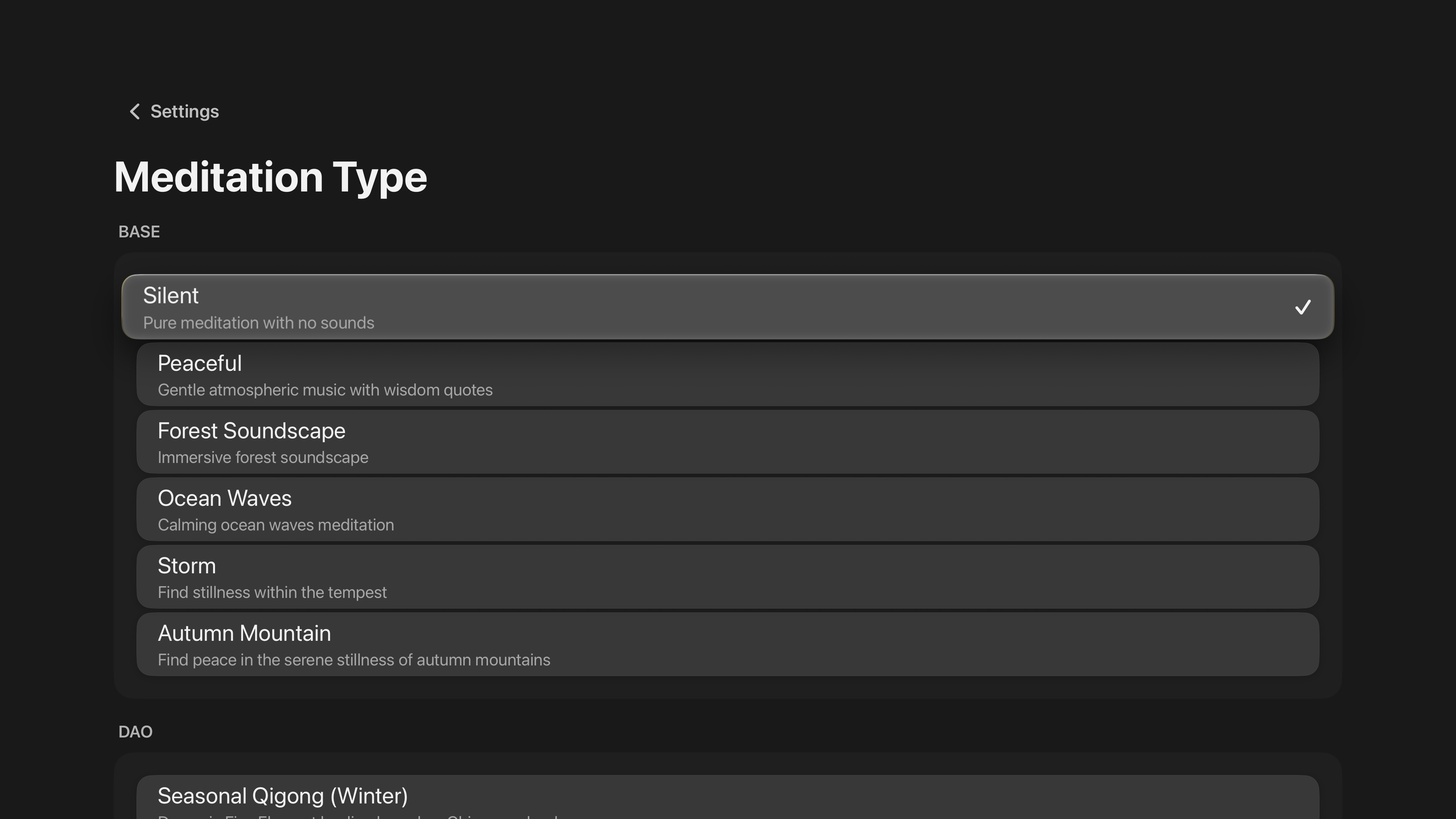Click 'Calming ocean waves meditation' subtitle
This screenshot has height=819, width=1456.
pos(276,525)
